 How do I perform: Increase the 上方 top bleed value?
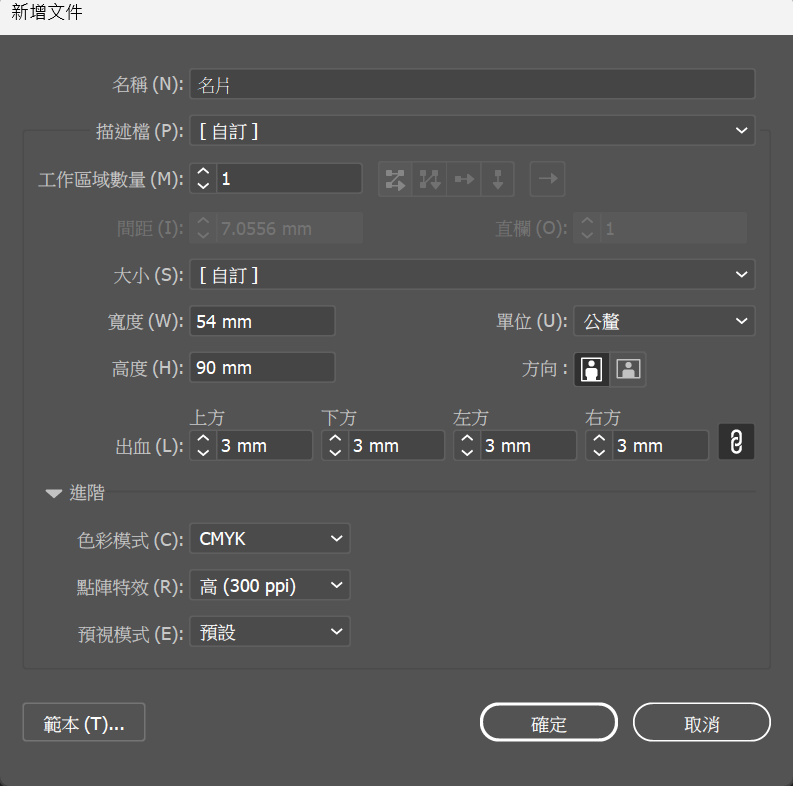tap(203, 439)
